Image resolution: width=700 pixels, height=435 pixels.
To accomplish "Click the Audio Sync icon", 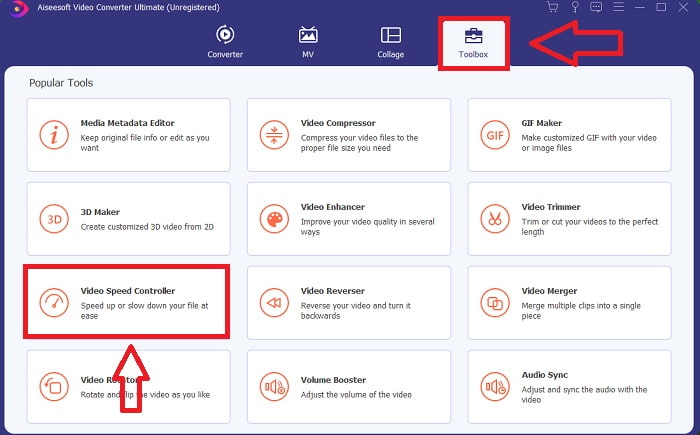I will click(494, 386).
